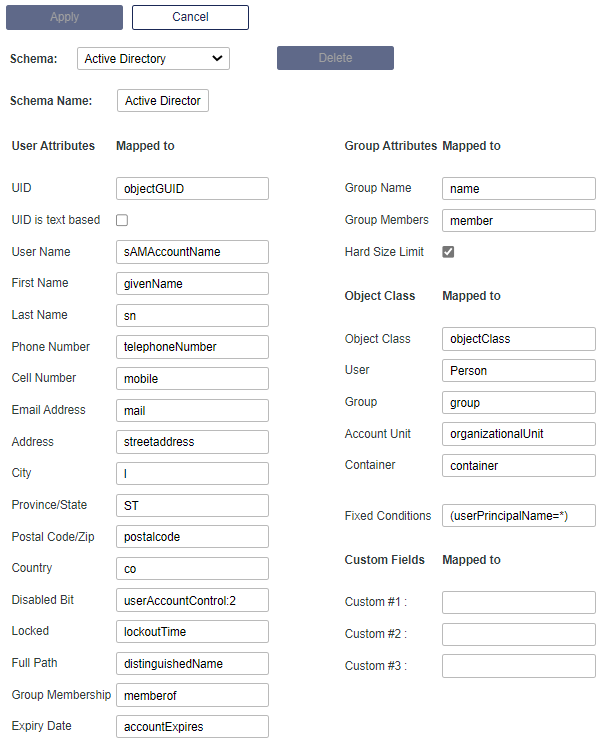Click the Apply button
Viewport: 606px width, 744px height.
point(64,17)
